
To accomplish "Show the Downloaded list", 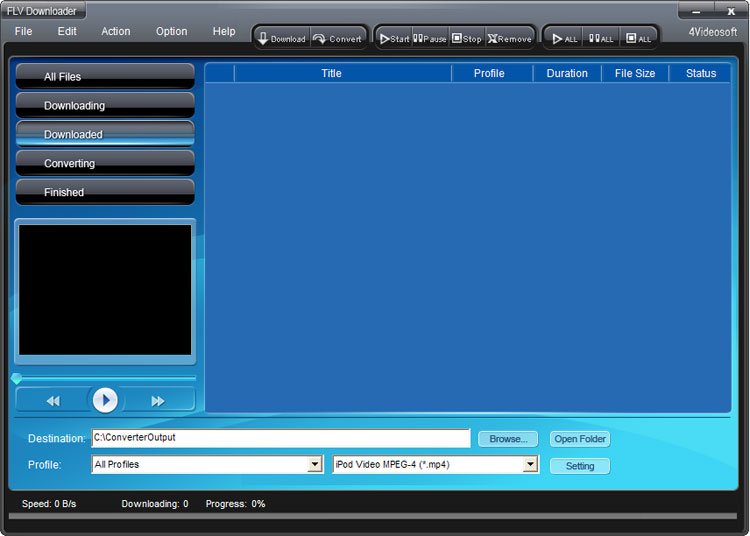I will click(105, 134).
